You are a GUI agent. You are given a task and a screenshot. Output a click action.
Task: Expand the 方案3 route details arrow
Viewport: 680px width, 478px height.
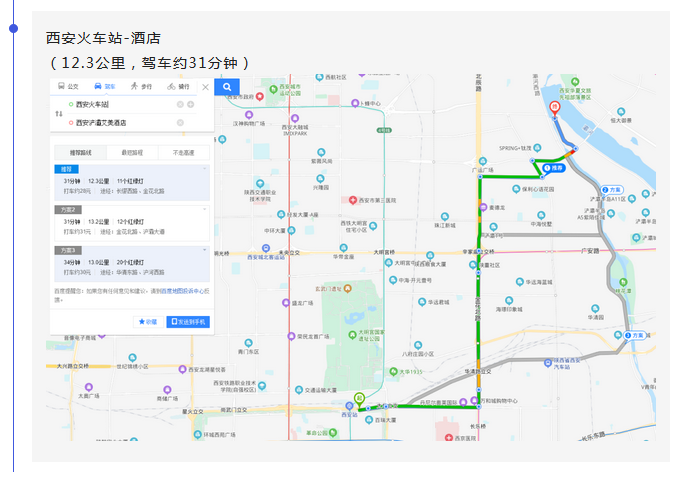(205, 250)
